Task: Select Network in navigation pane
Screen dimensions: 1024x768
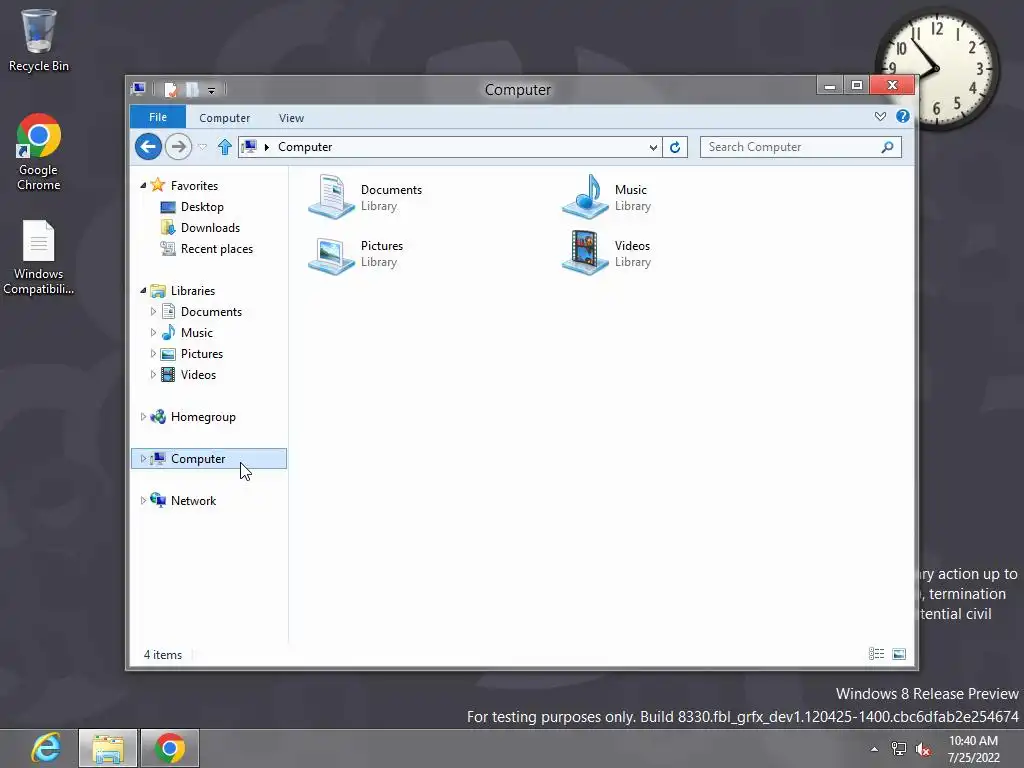Action: (x=193, y=500)
